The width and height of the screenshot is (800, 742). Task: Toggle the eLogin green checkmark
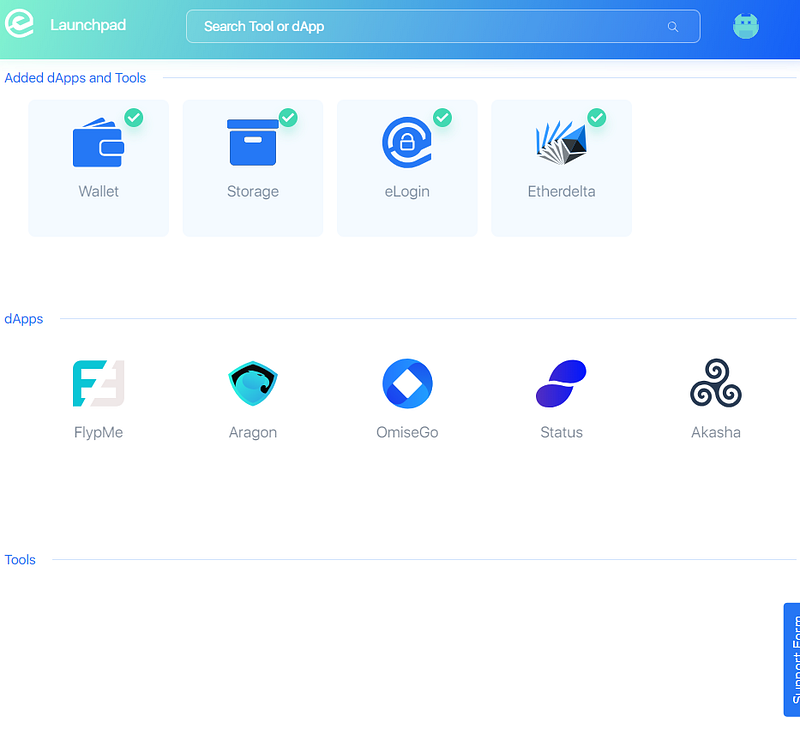tap(442, 118)
